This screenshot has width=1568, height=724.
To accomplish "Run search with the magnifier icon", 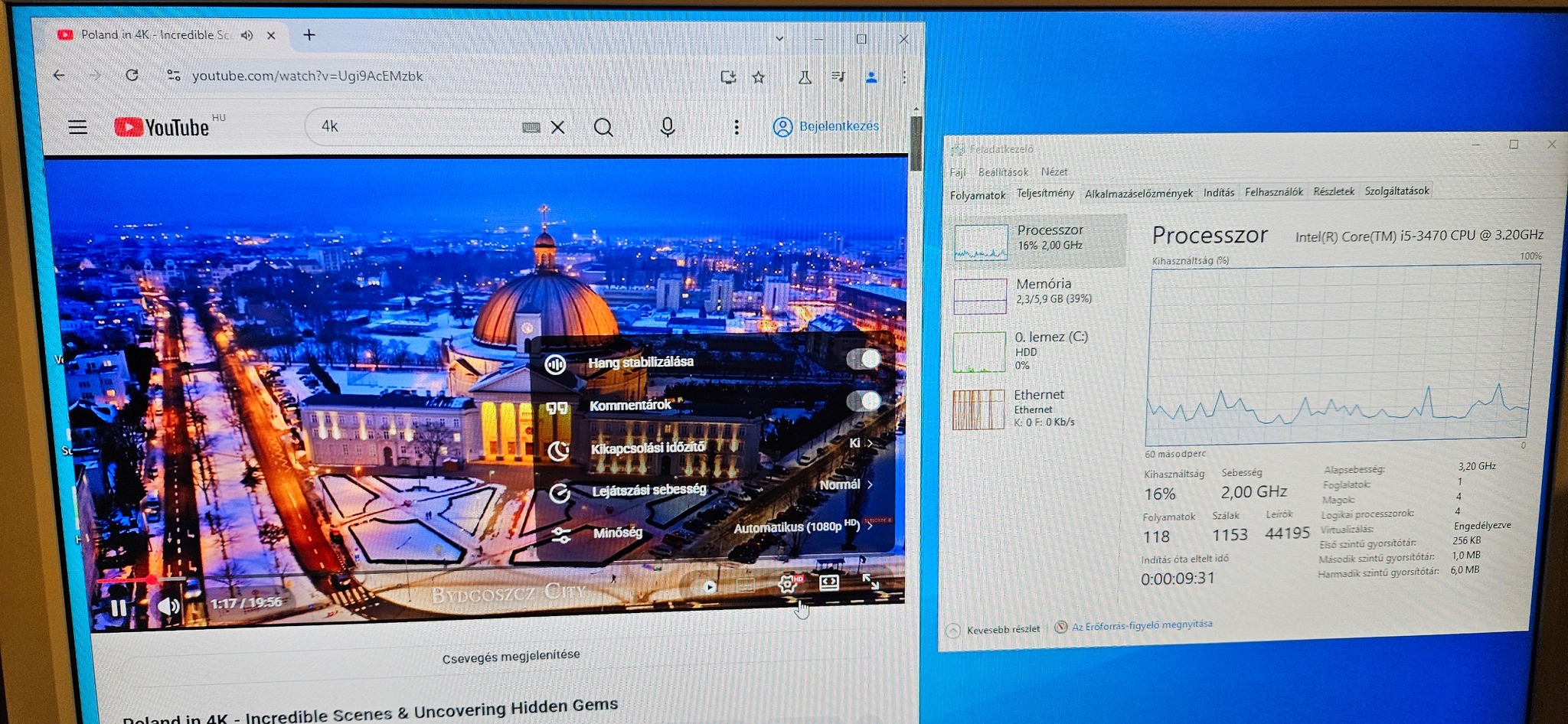I will (x=603, y=127).
